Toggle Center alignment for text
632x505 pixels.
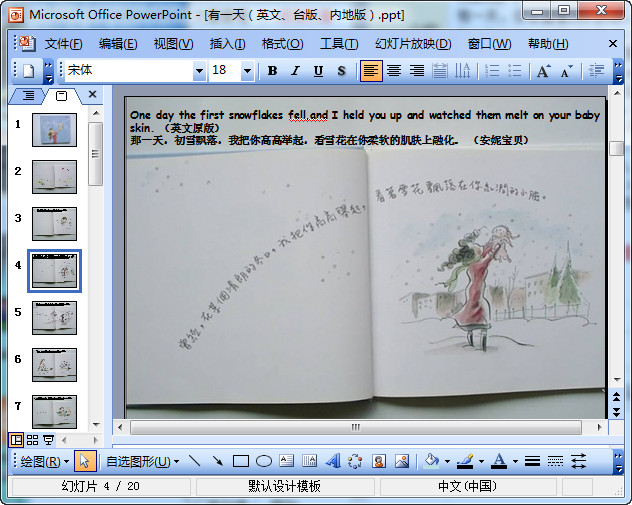click(x=394, y=71)
